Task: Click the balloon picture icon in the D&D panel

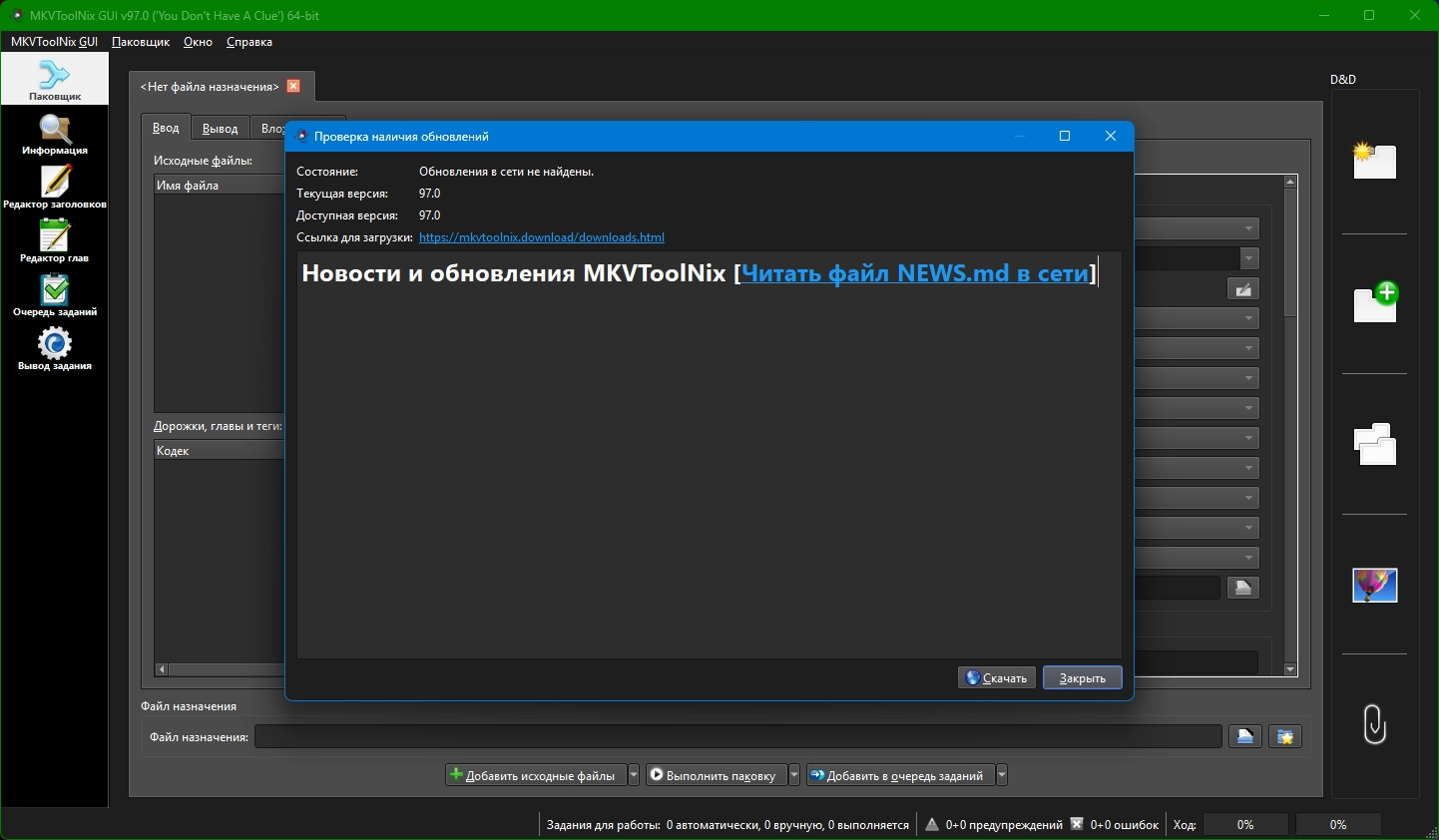Action: [1374, 585]
